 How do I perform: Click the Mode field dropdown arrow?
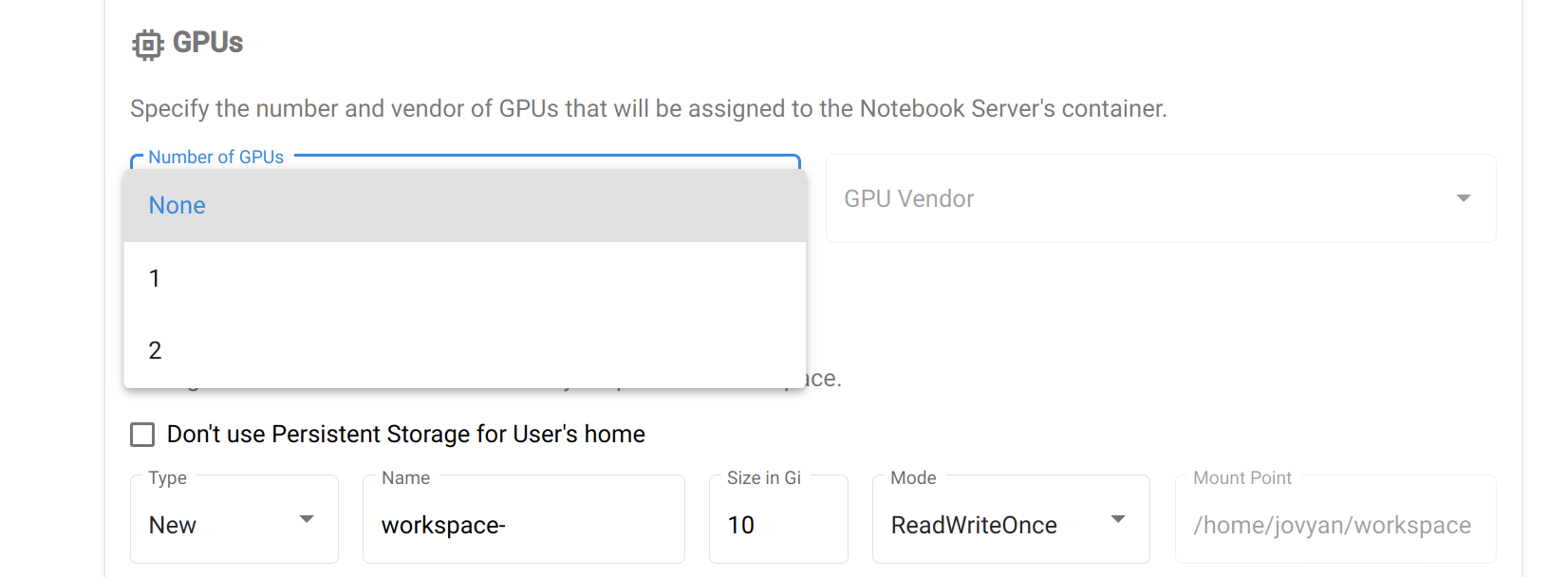[1118, 519]
